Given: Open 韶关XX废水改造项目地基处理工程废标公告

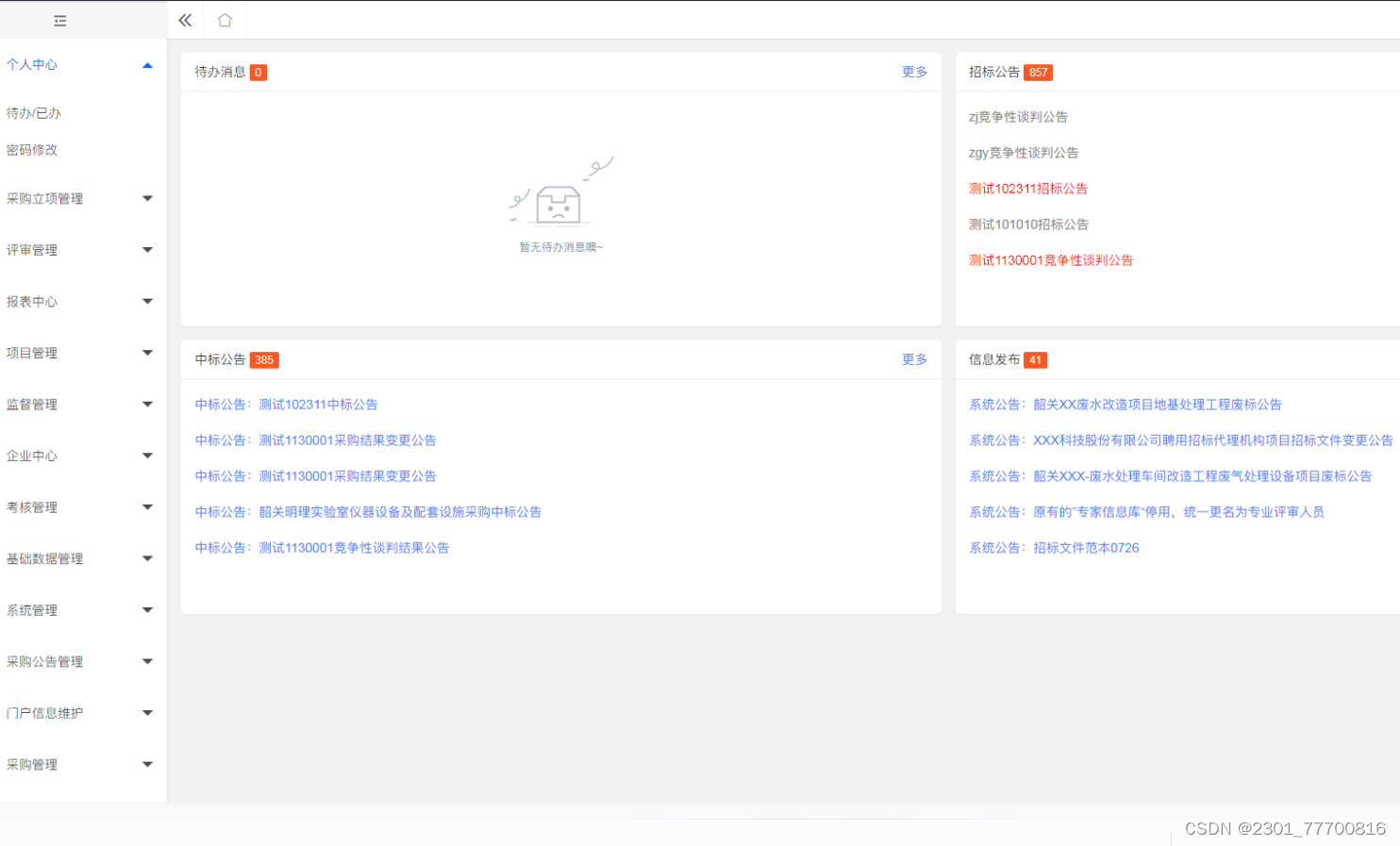Looking at the screenshot, I should (x=1125, y=405).
